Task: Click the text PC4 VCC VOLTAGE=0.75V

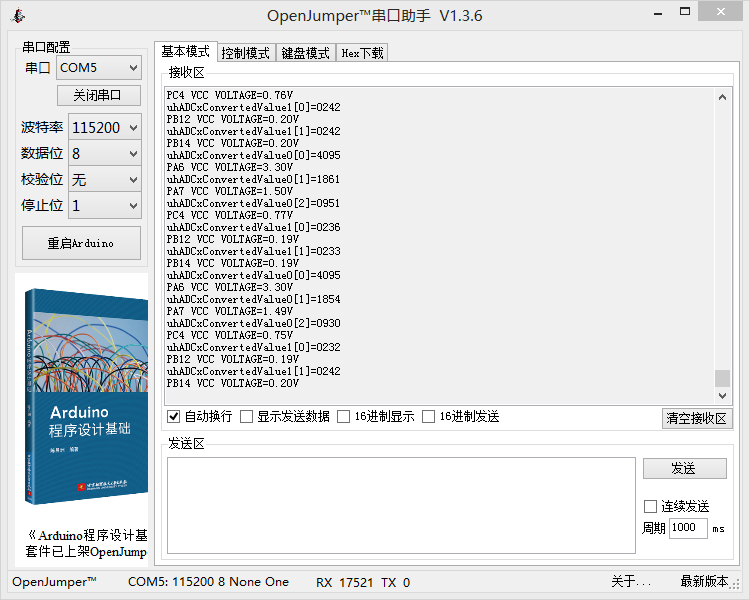Action: [230, 335]
